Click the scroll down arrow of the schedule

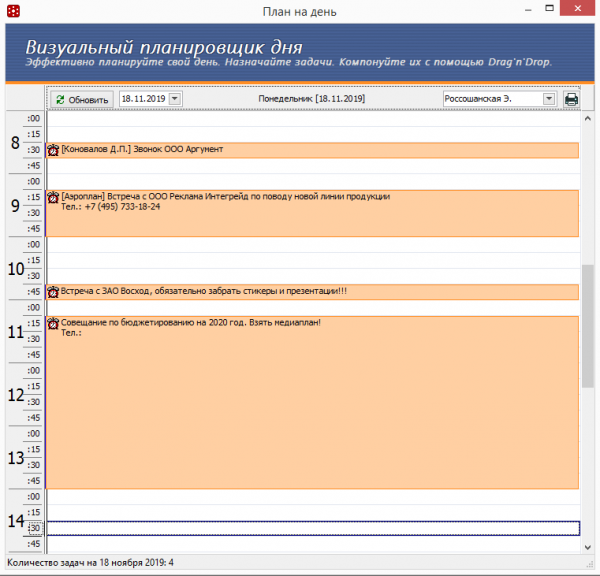tap(589, 546)
